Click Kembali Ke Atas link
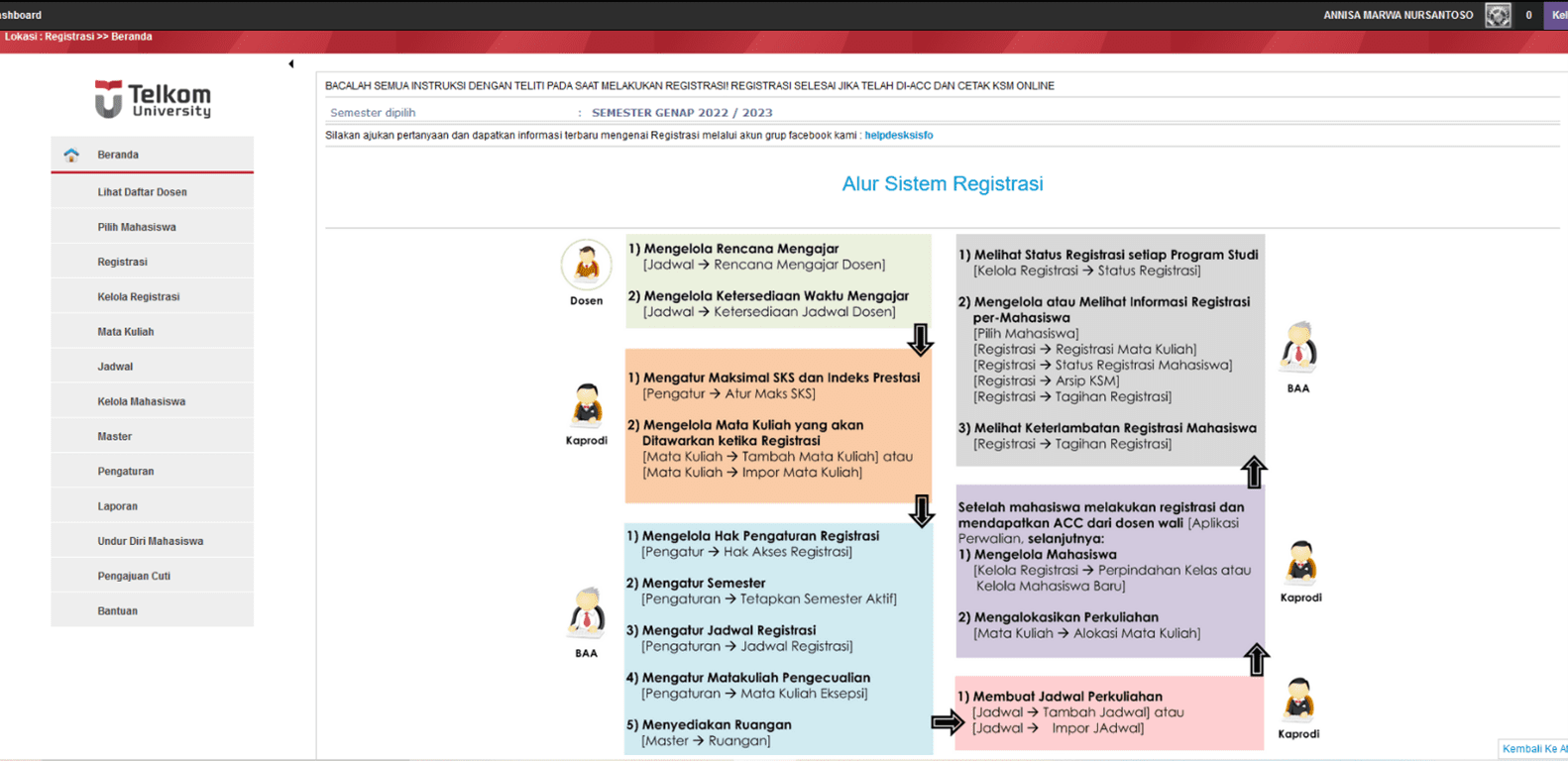 [x=1533, y=749]
